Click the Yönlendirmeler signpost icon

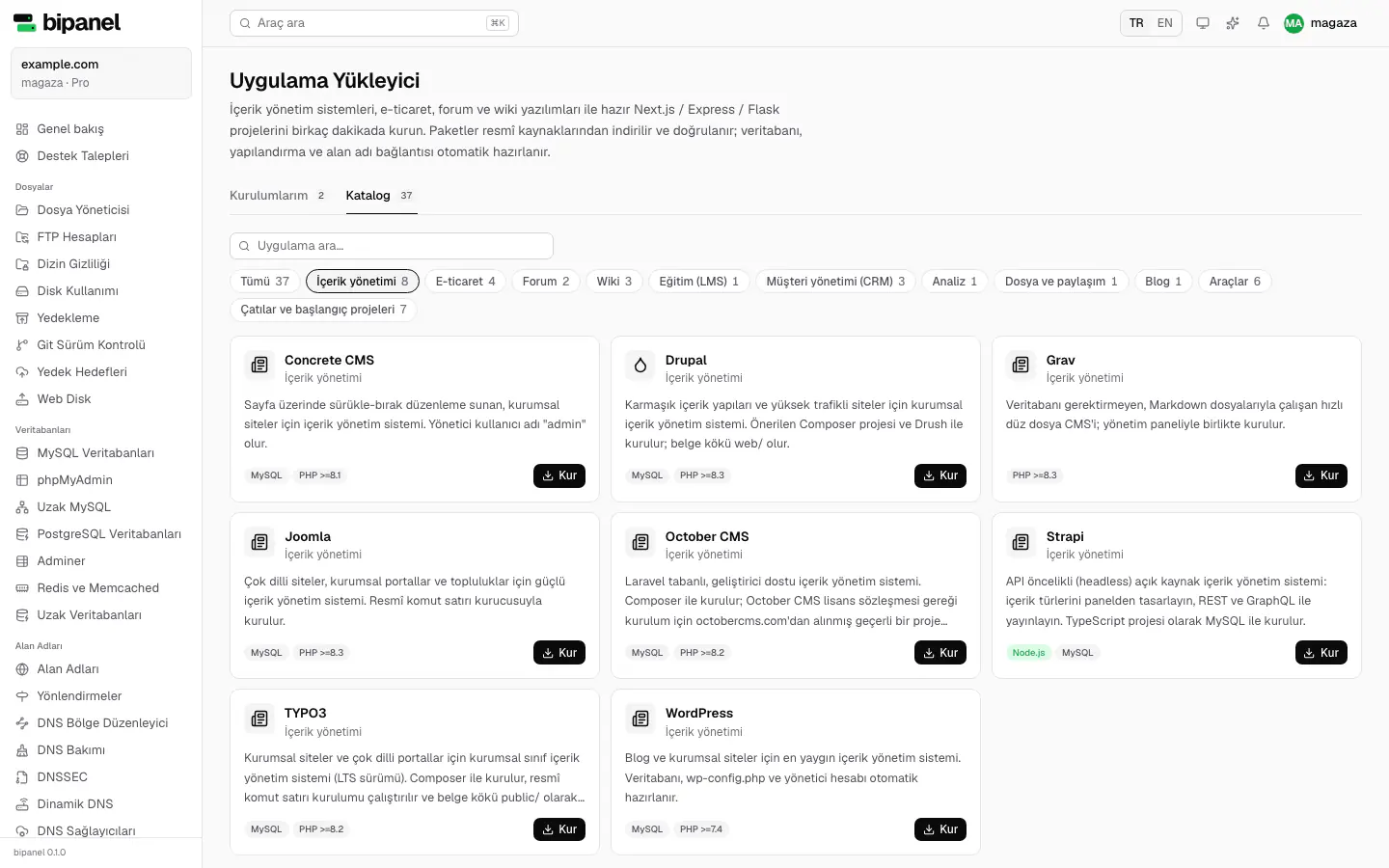pyautogui.click(x=22, y=696)
